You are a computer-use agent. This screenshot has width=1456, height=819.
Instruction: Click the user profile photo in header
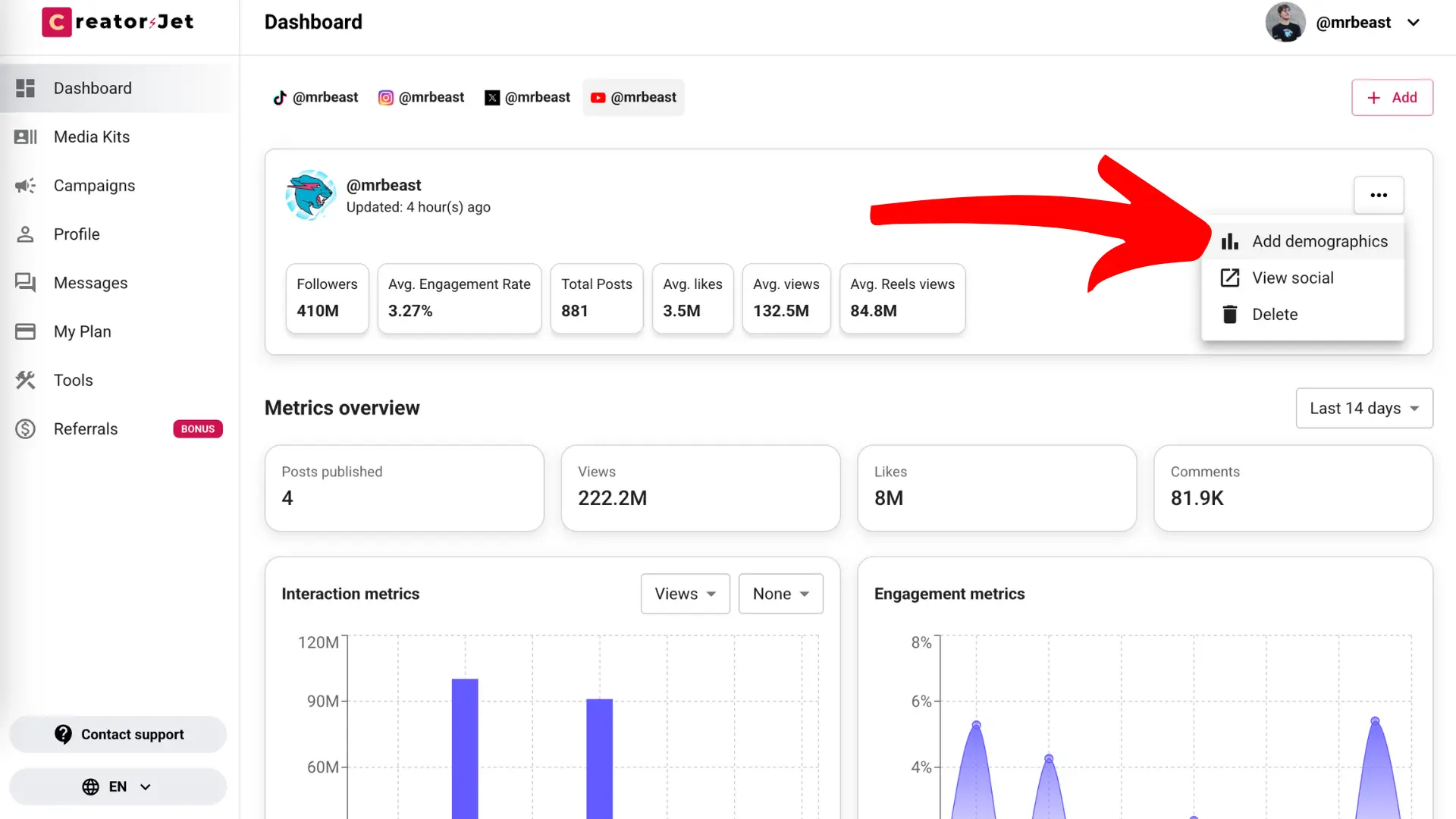1285,22
